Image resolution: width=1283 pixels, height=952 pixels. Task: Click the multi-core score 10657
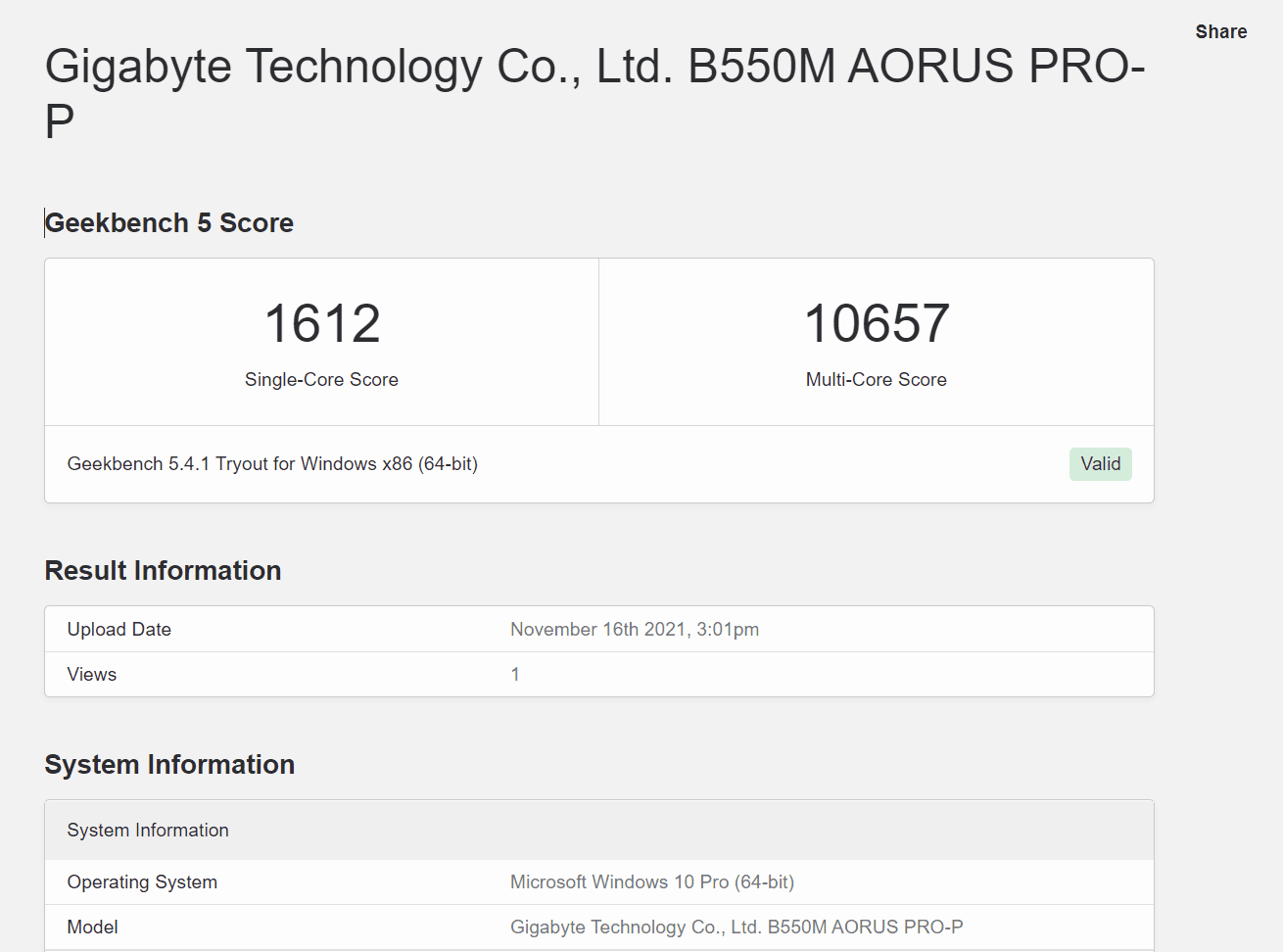click(877, 323)
